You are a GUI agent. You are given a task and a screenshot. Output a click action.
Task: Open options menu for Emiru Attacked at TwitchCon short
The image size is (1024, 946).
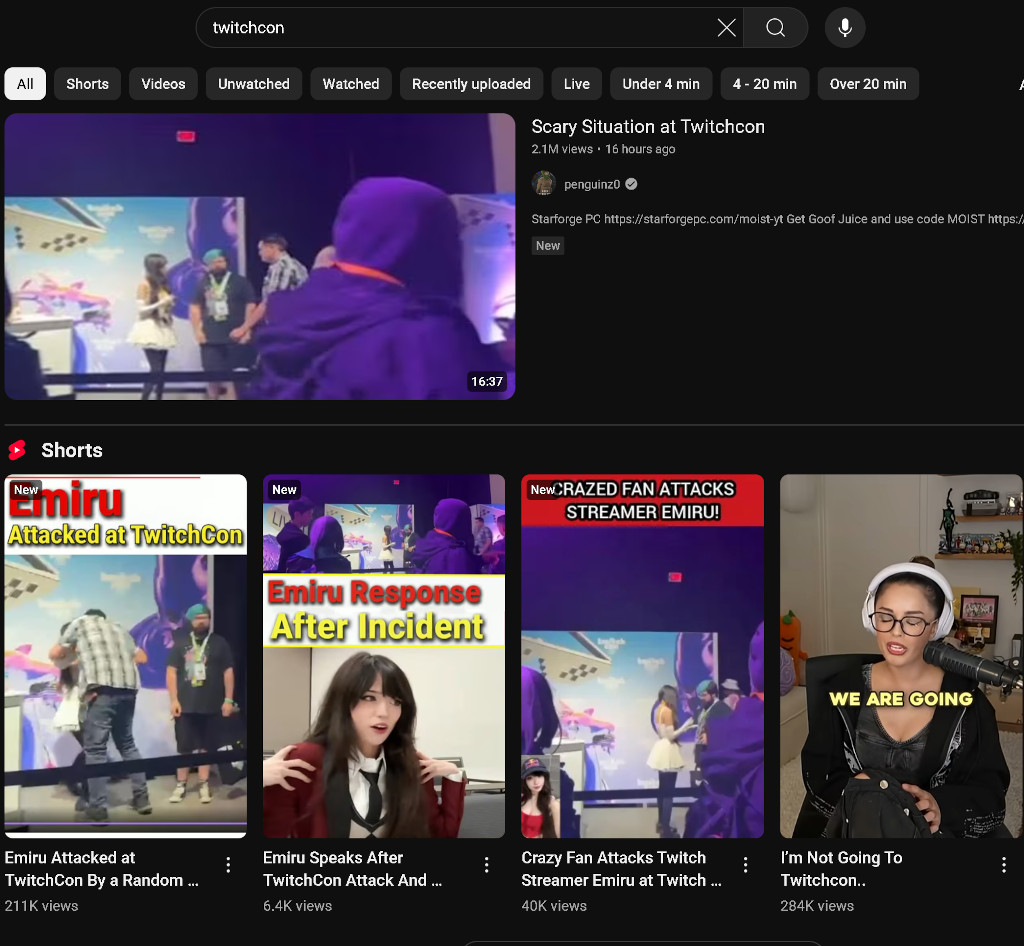[228, 865]
